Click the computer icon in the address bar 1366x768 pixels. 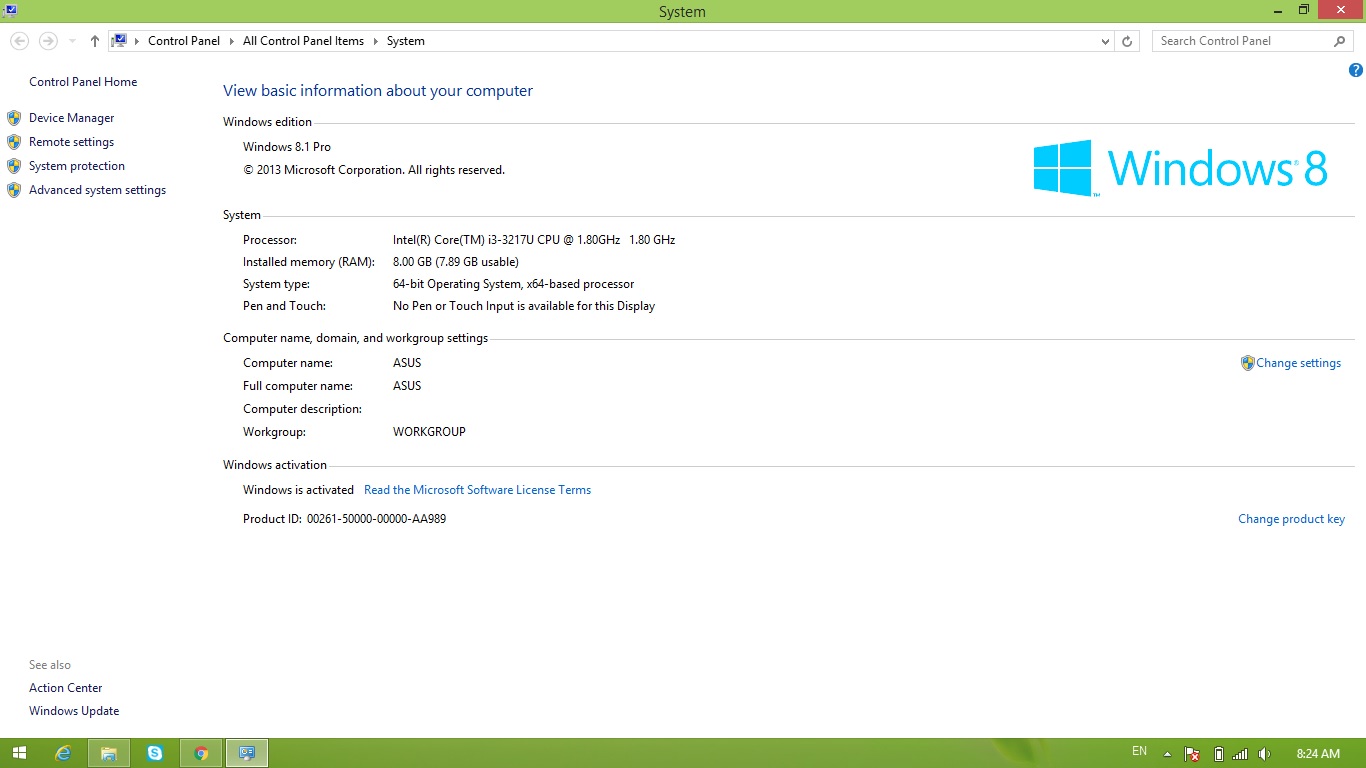[x=119, y=41]
